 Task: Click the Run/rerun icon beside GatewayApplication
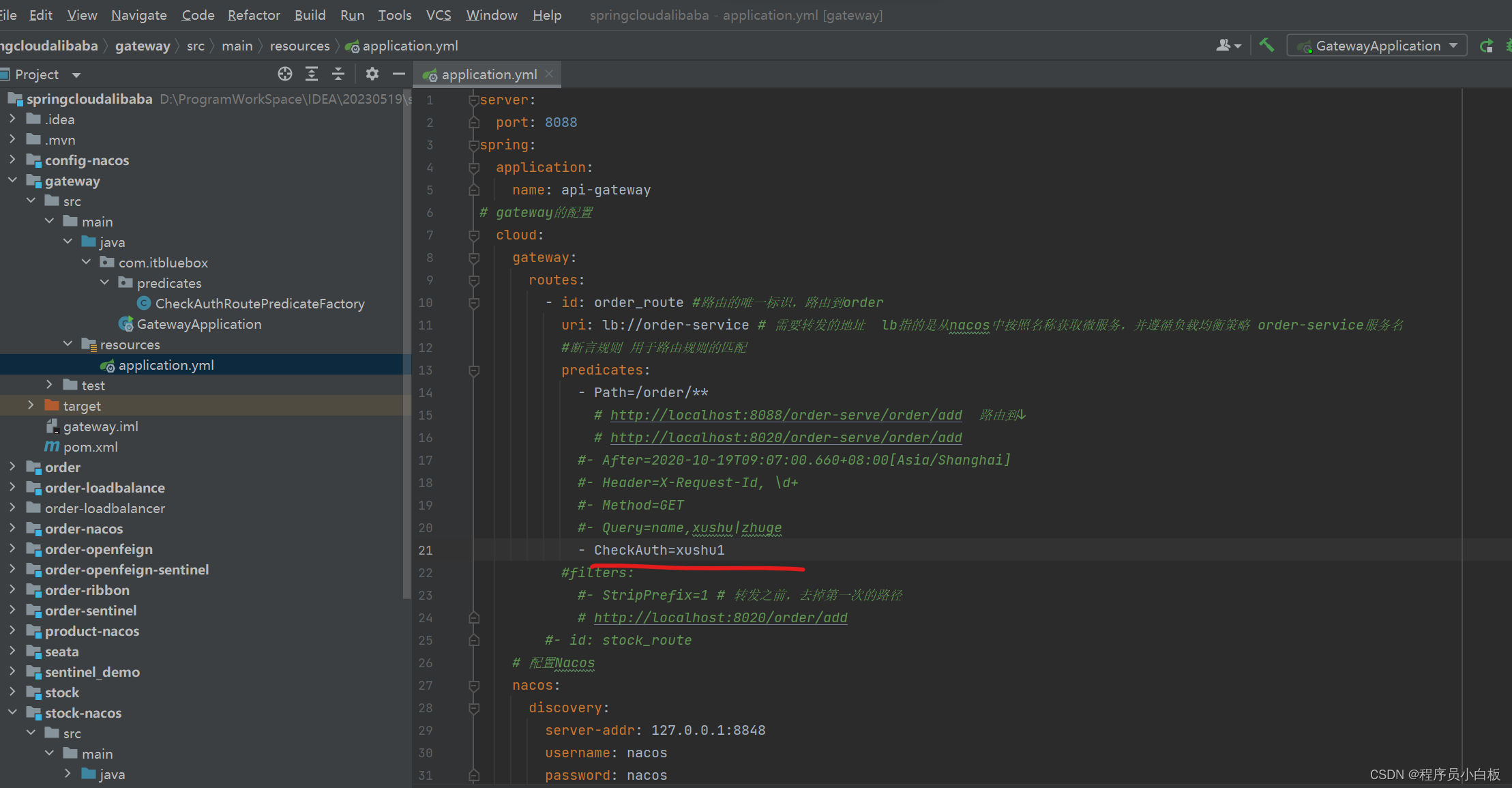pos(1486,46)
